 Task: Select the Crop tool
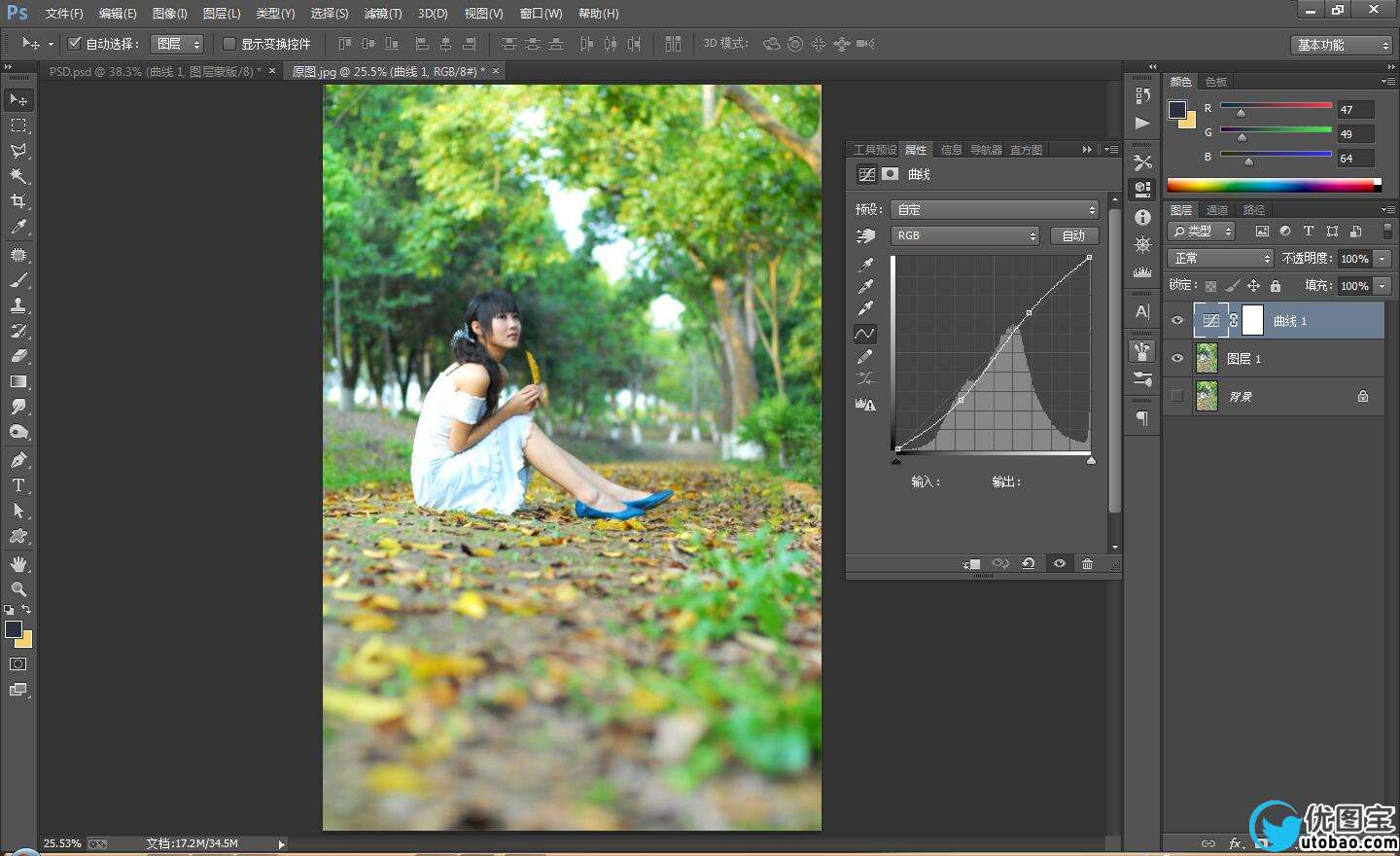(18, 201)
